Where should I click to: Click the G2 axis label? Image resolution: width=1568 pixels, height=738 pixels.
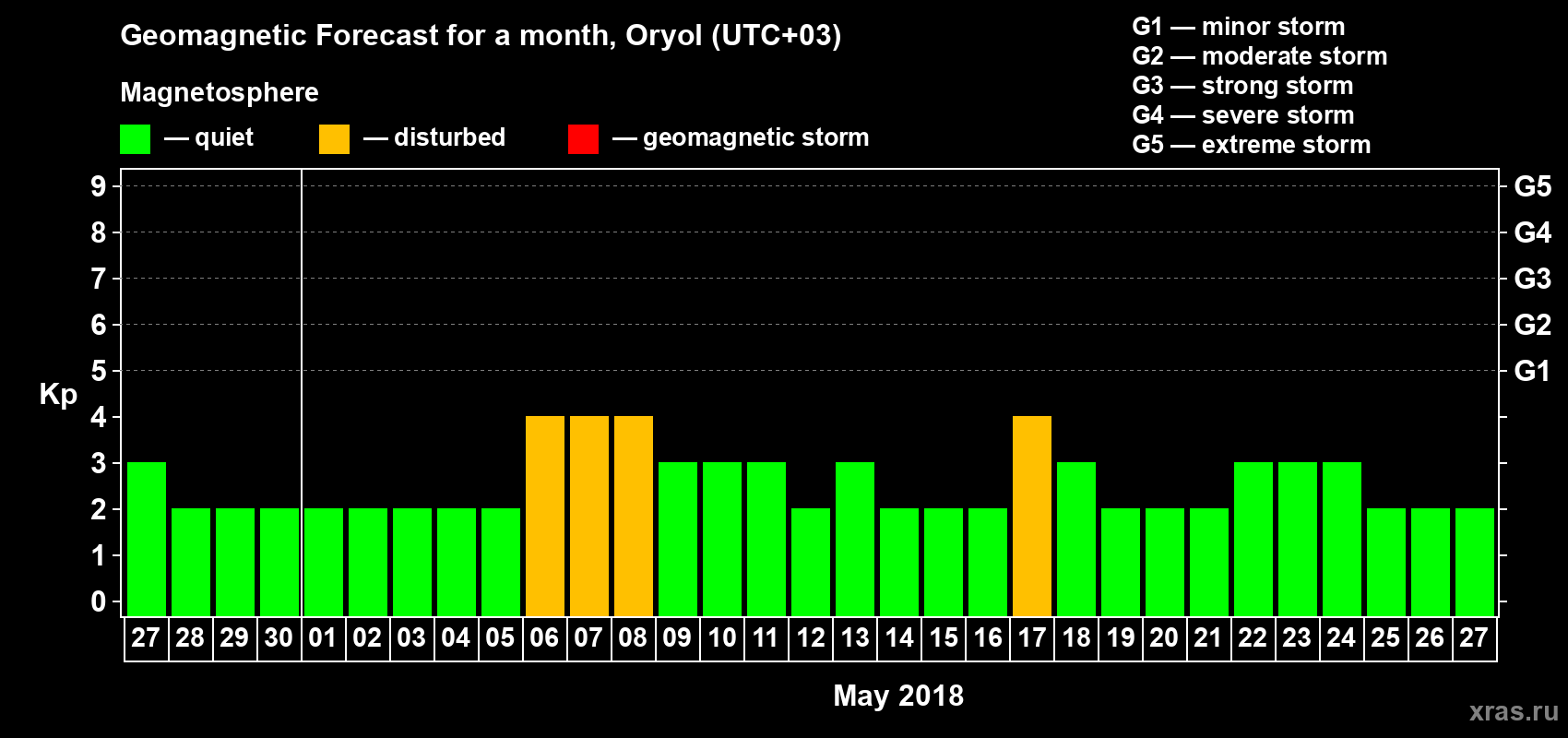pos(1533,325)
